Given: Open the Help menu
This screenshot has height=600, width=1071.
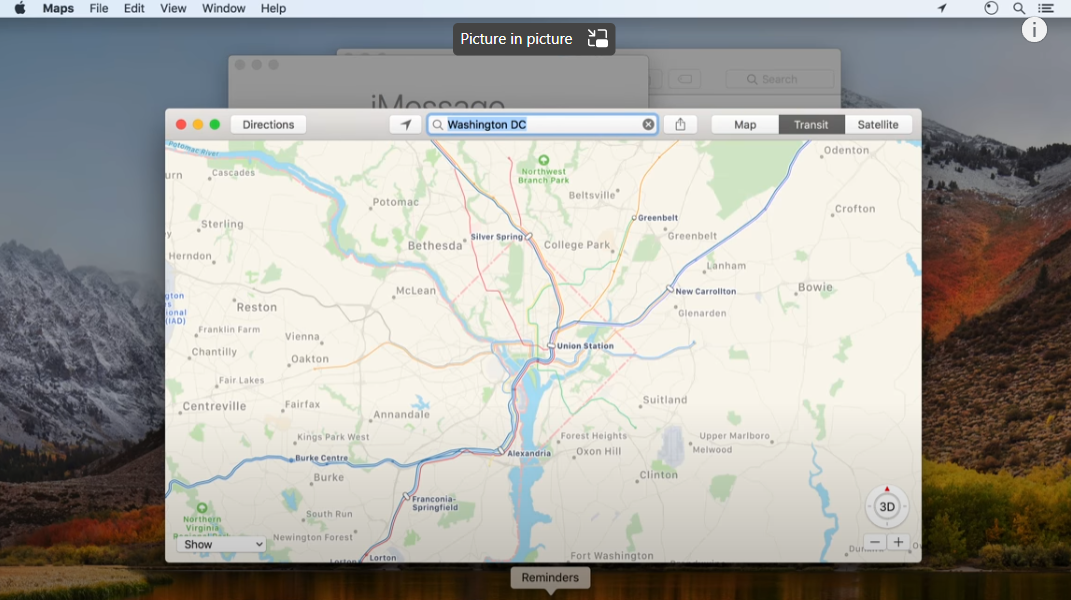Looking at the screenshot, I should pos(273,8).
